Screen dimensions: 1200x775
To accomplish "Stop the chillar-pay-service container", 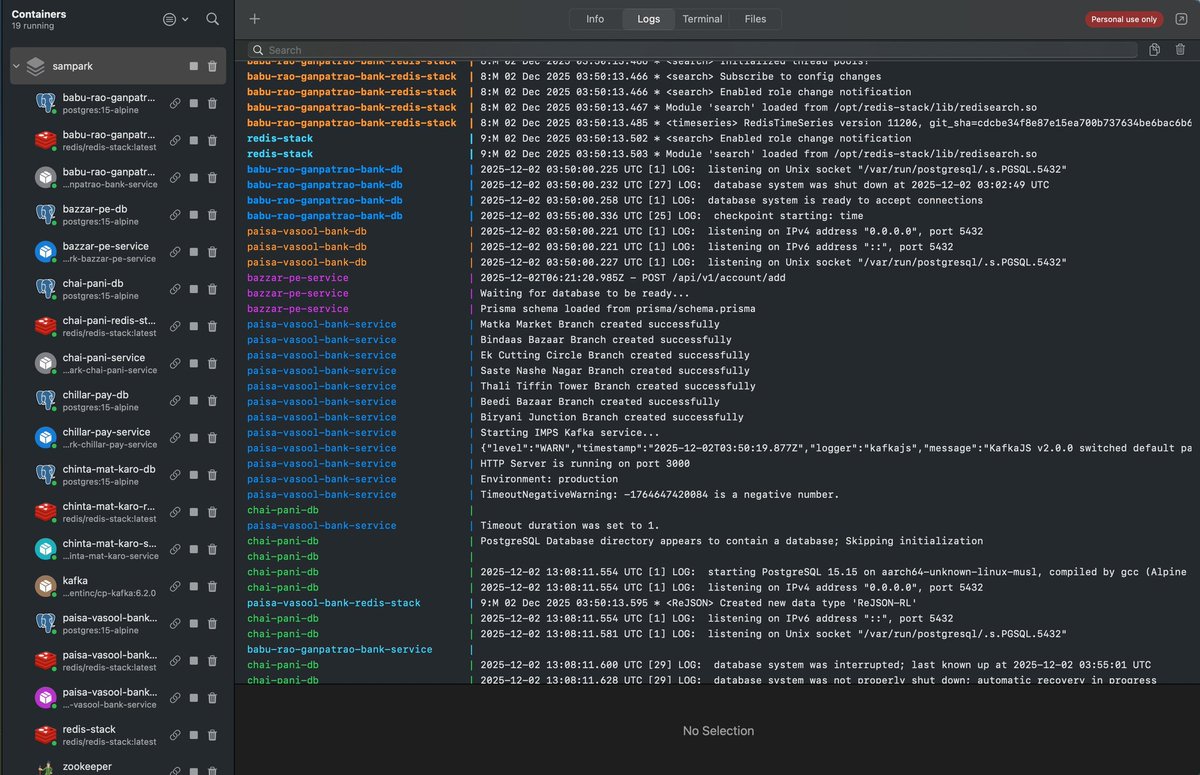I will pos(193,438).
